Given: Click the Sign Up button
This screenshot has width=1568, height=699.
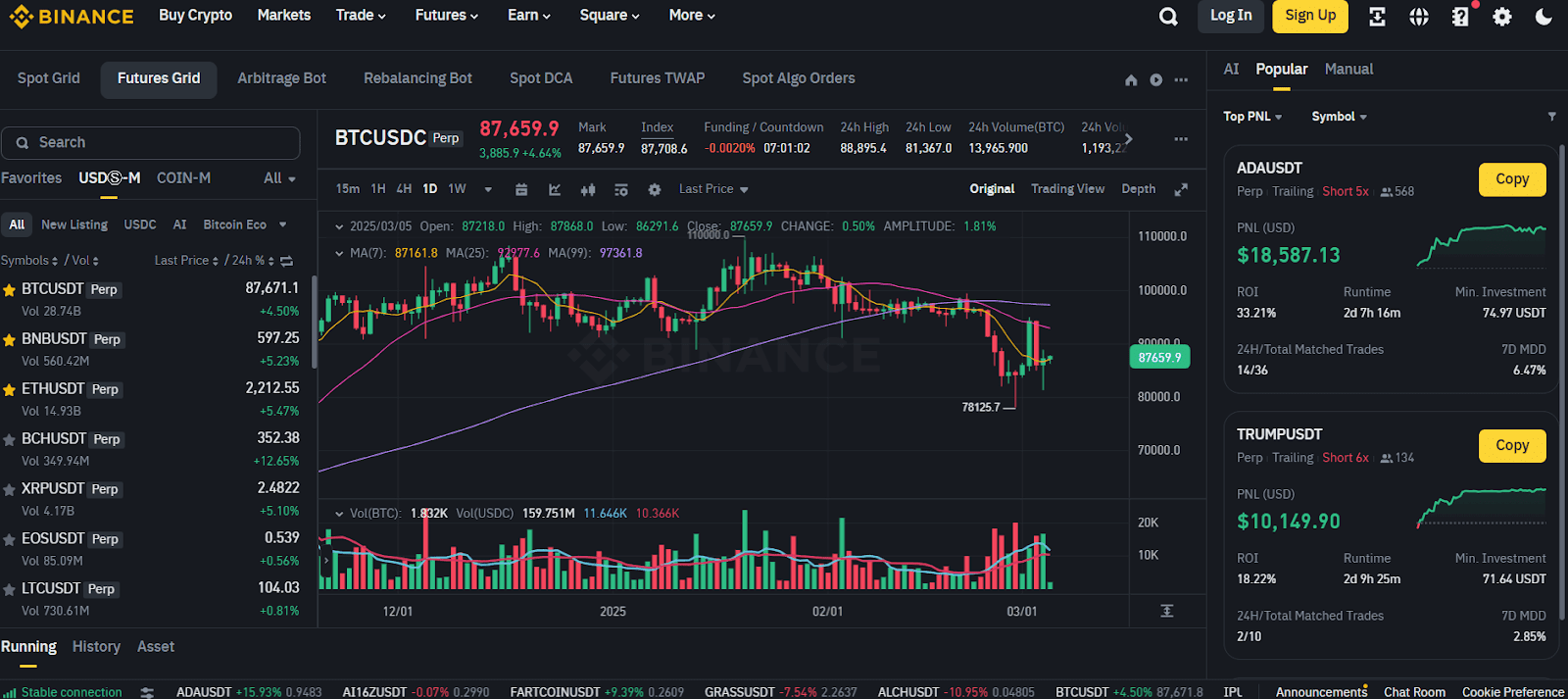Looking at the screenshot, I should [1310, 16].
